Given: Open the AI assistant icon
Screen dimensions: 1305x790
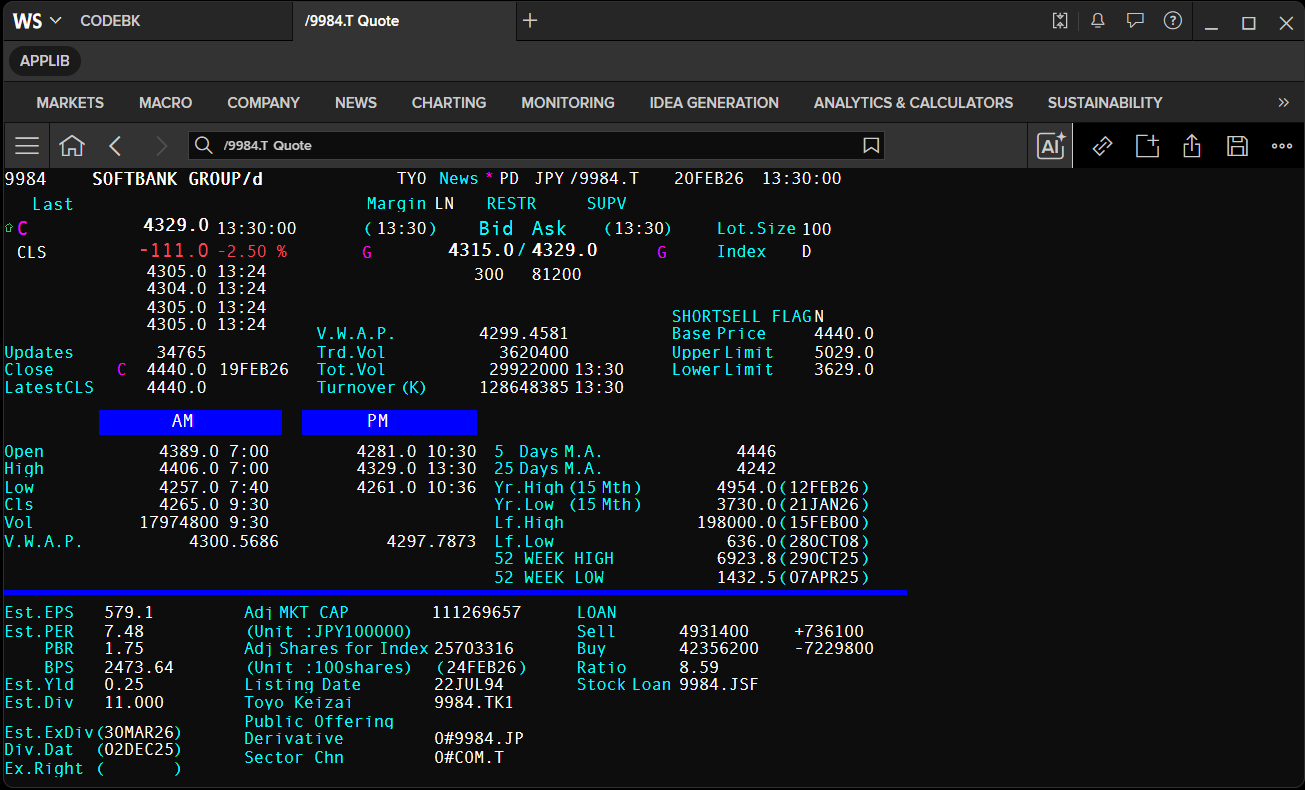Looking at the screenshot, I should tap(1051, 146).
